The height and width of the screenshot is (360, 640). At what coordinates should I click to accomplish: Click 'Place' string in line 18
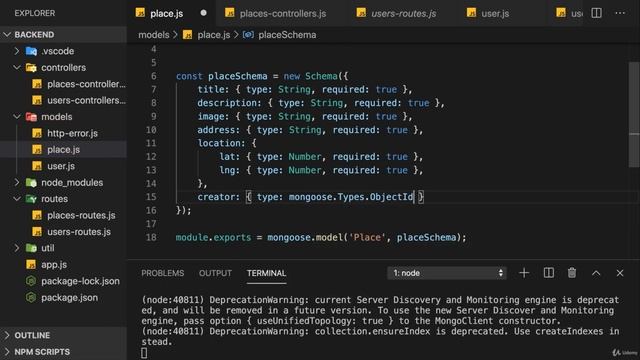coord(367,237)
